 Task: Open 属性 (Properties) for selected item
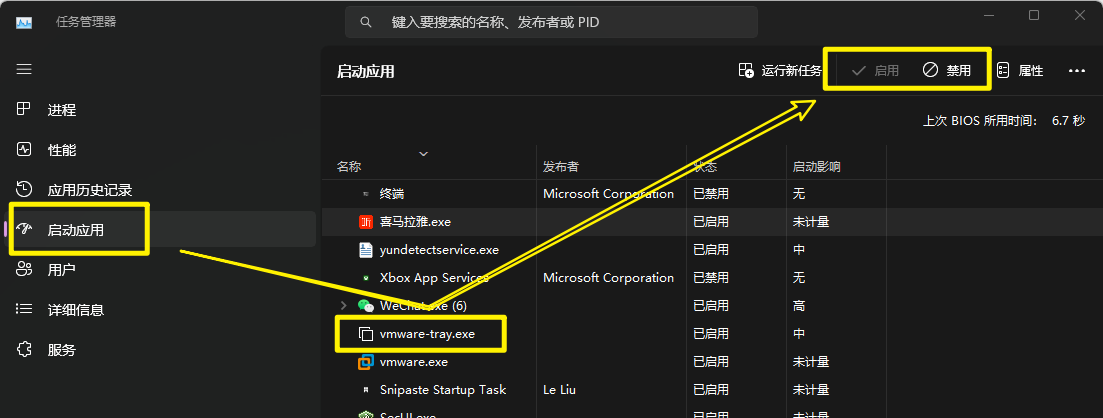click(1019, 70)
